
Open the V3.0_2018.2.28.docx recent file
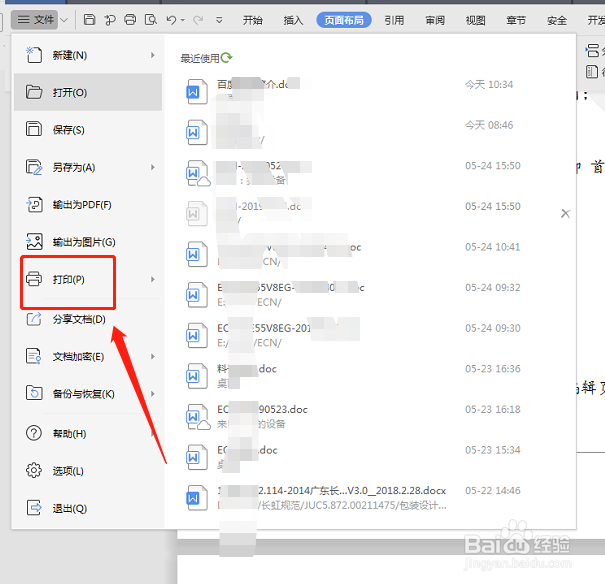pos(369,498)
